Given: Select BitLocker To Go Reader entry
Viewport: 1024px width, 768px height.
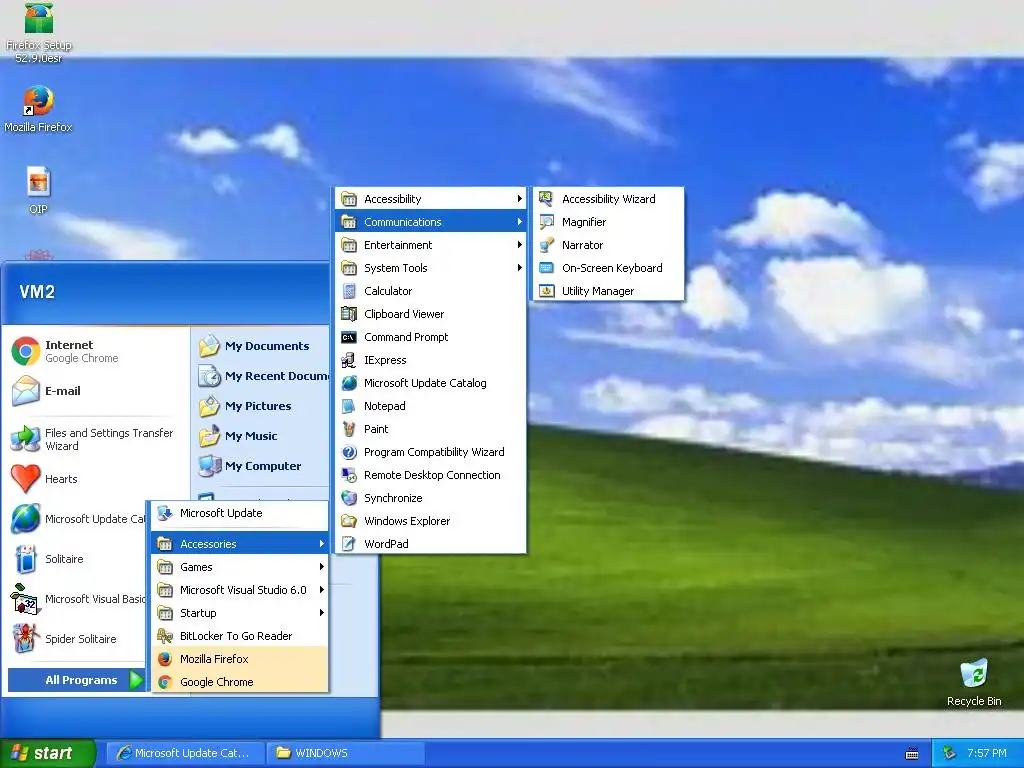Looking at the screenshot, I should coord(240,635).
